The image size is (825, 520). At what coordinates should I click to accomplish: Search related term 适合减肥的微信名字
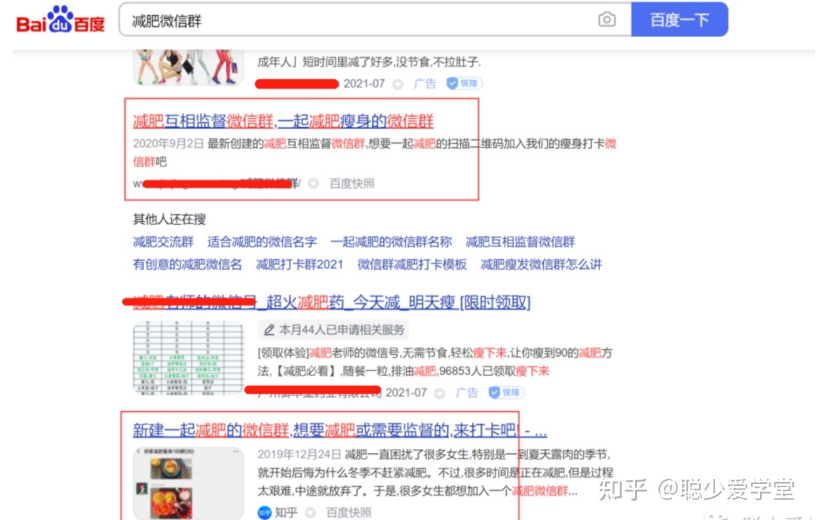pos(261,242)
